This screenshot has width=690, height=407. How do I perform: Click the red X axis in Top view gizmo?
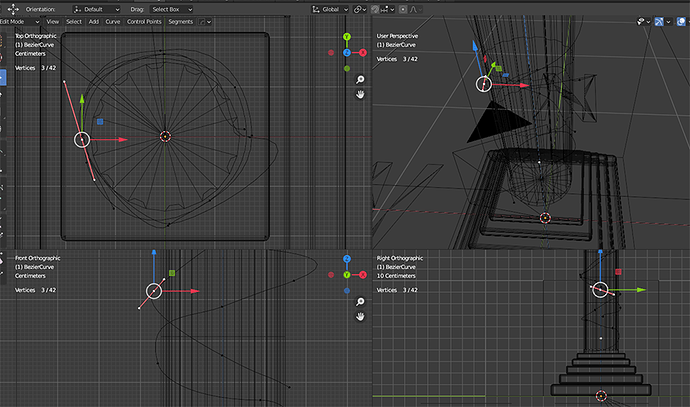click(363, 53)
